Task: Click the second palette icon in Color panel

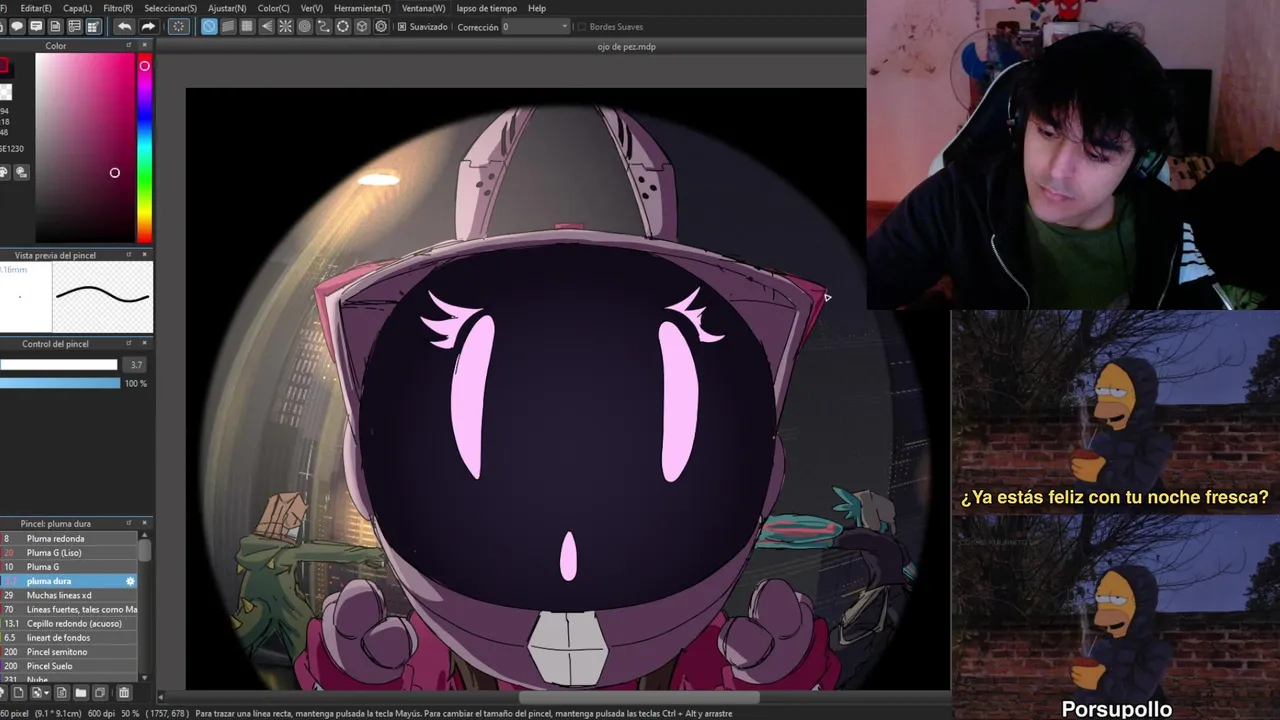Action: click(21, 172)
